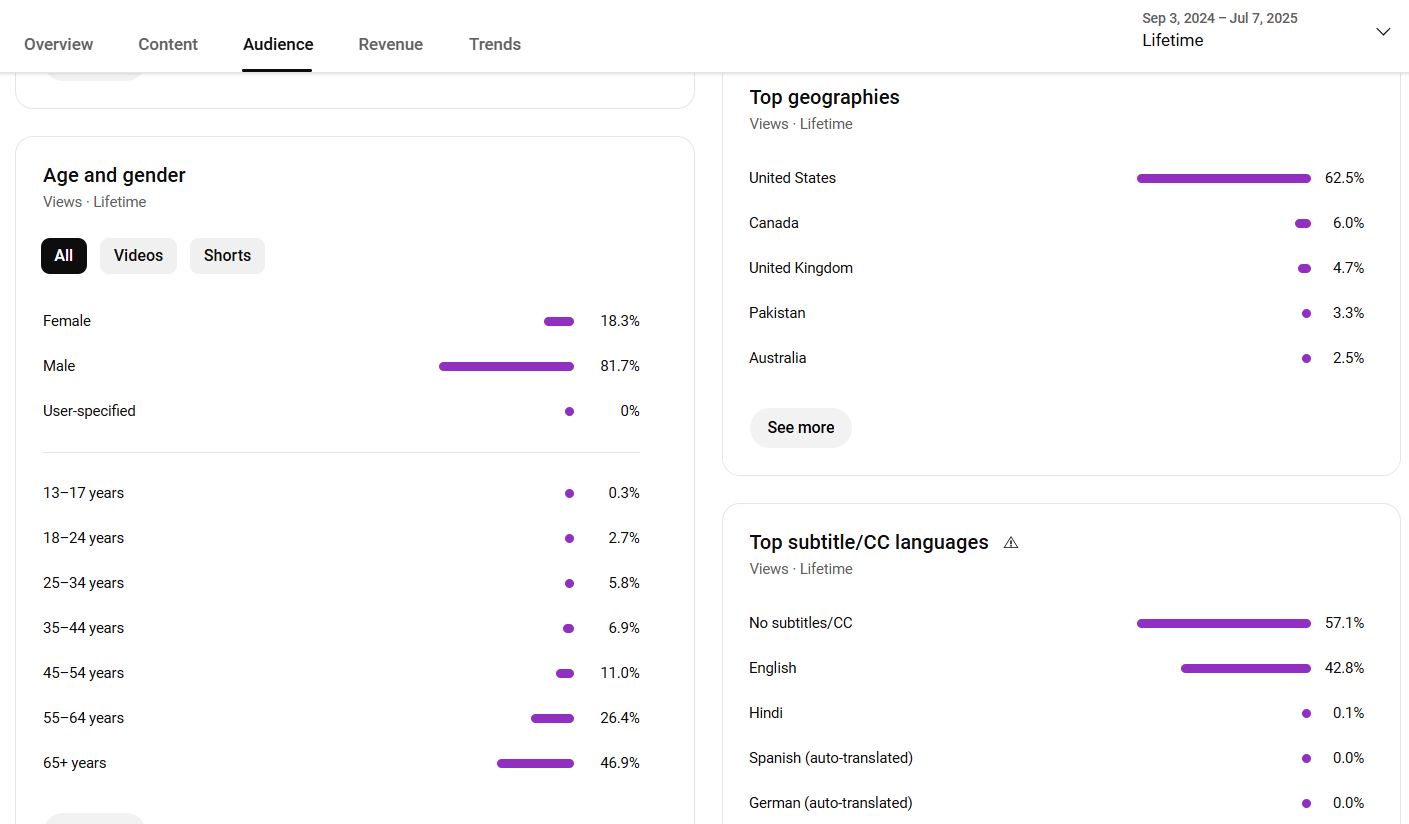Open the date range dropdown arrow
The image size is (1409, 824).
(x=1383, y=32)
